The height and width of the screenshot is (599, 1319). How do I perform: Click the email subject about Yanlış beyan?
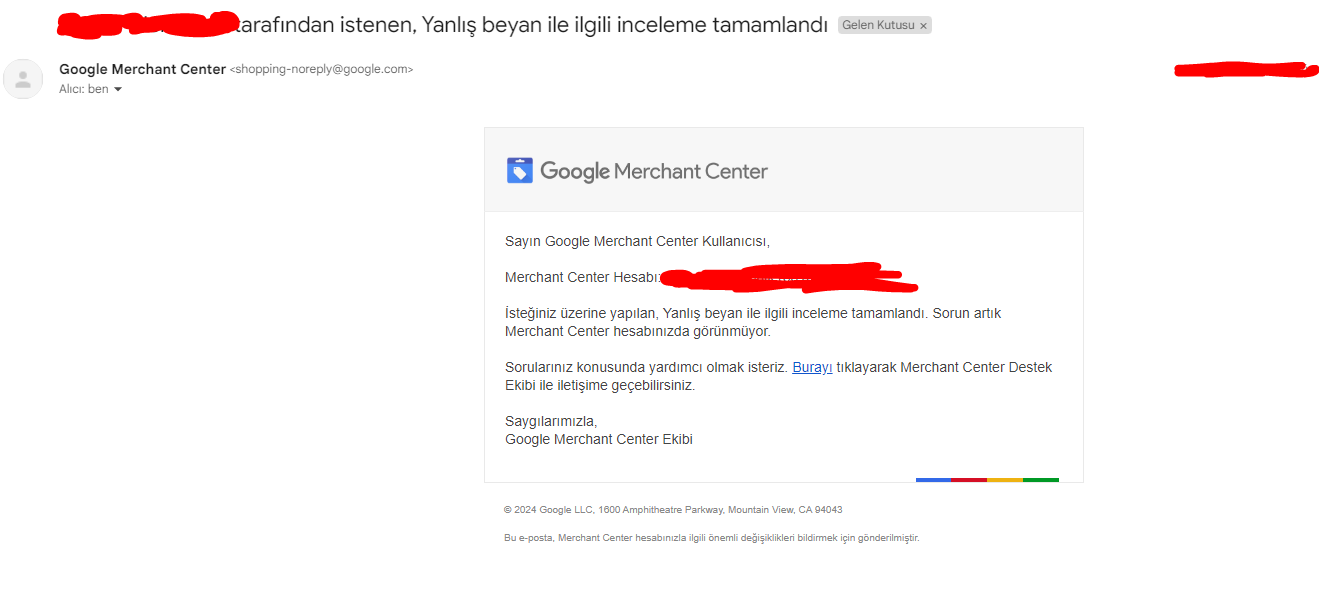pyautogui.click(x=443, y=24)
